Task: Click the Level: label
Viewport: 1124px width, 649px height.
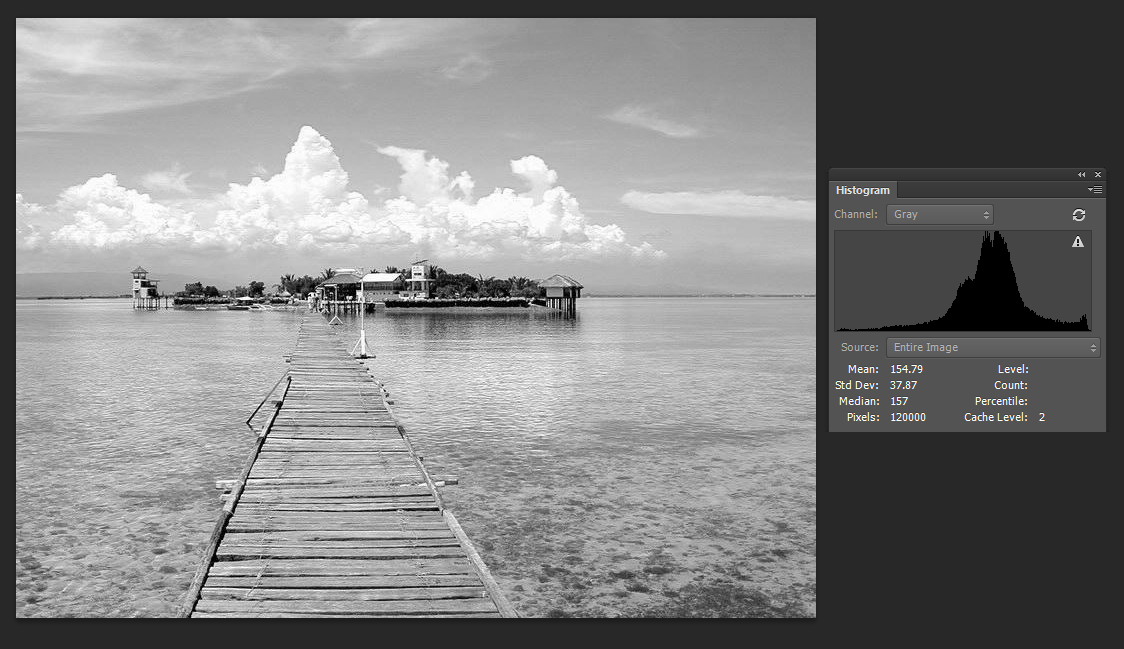Action: tap(1013, 369)
